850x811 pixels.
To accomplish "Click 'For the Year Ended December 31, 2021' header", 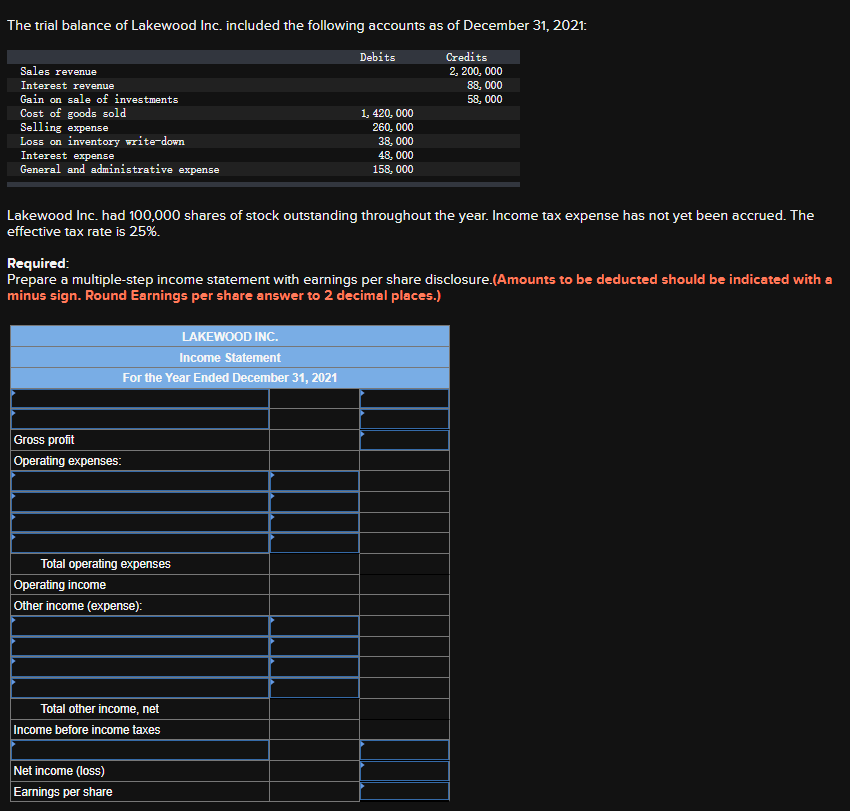I will point(230,378).
